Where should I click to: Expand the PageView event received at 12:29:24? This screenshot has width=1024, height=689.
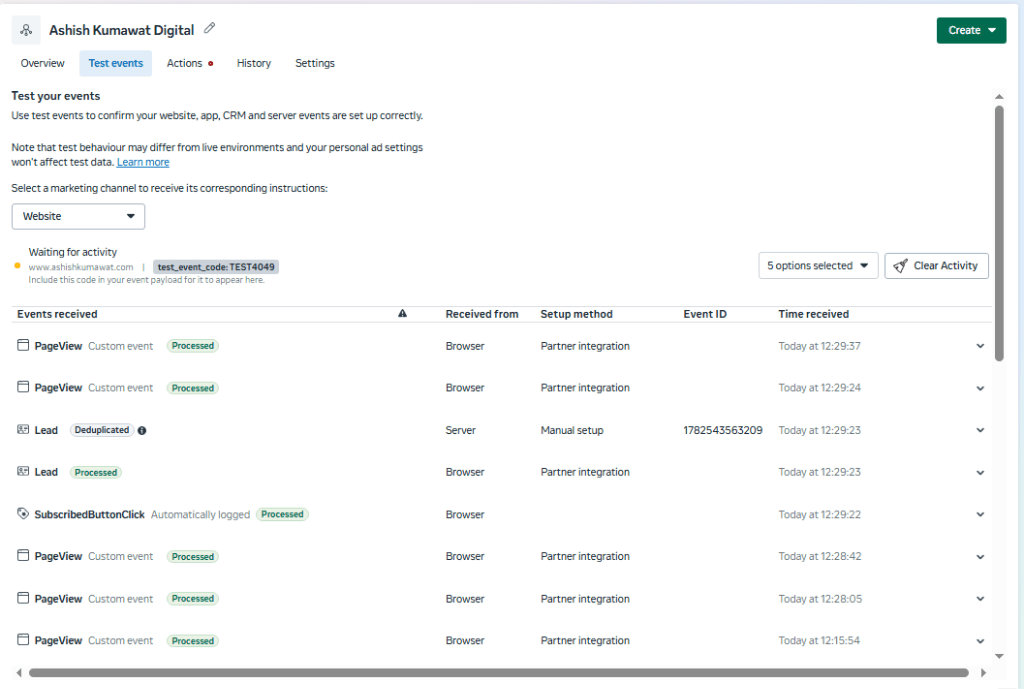[980, 388]
